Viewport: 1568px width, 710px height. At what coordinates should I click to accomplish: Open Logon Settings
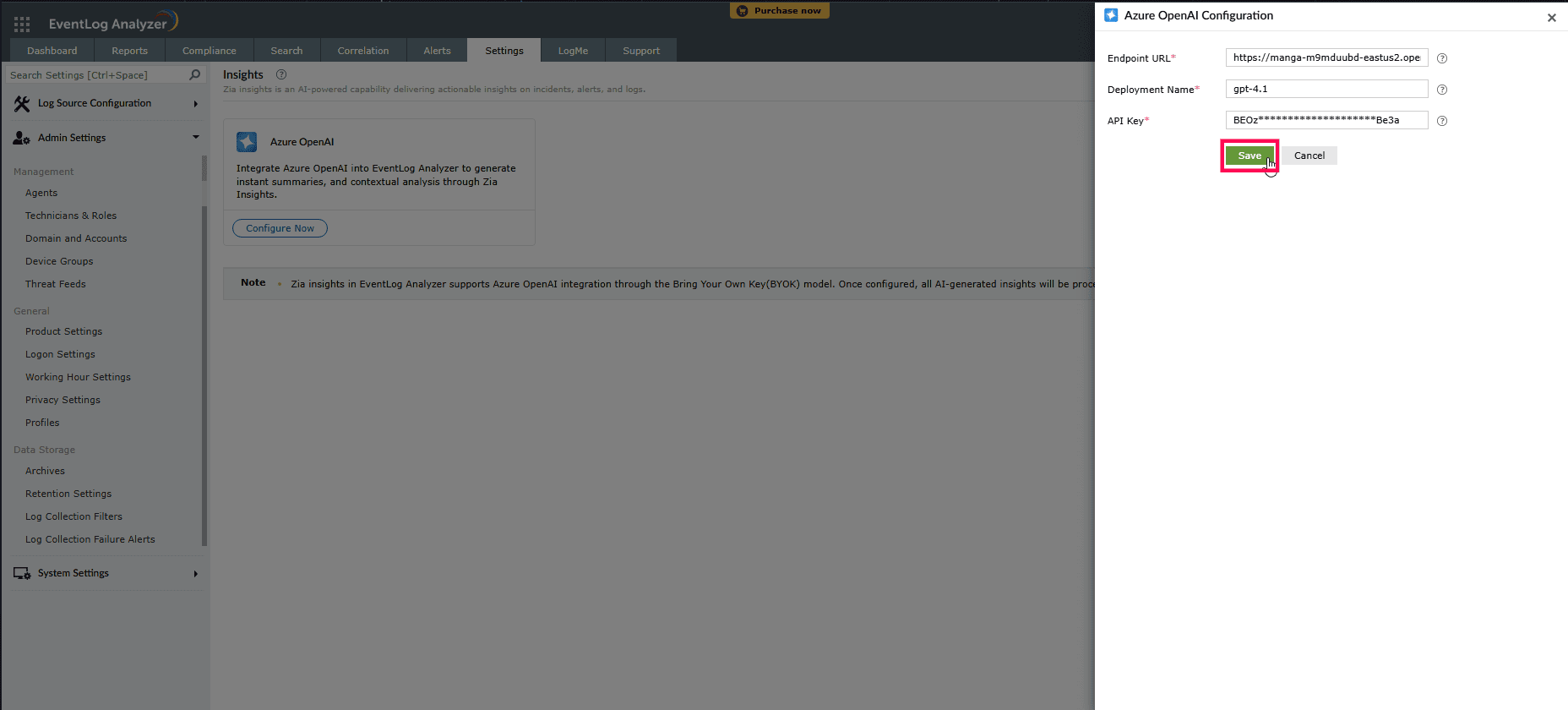60,354
